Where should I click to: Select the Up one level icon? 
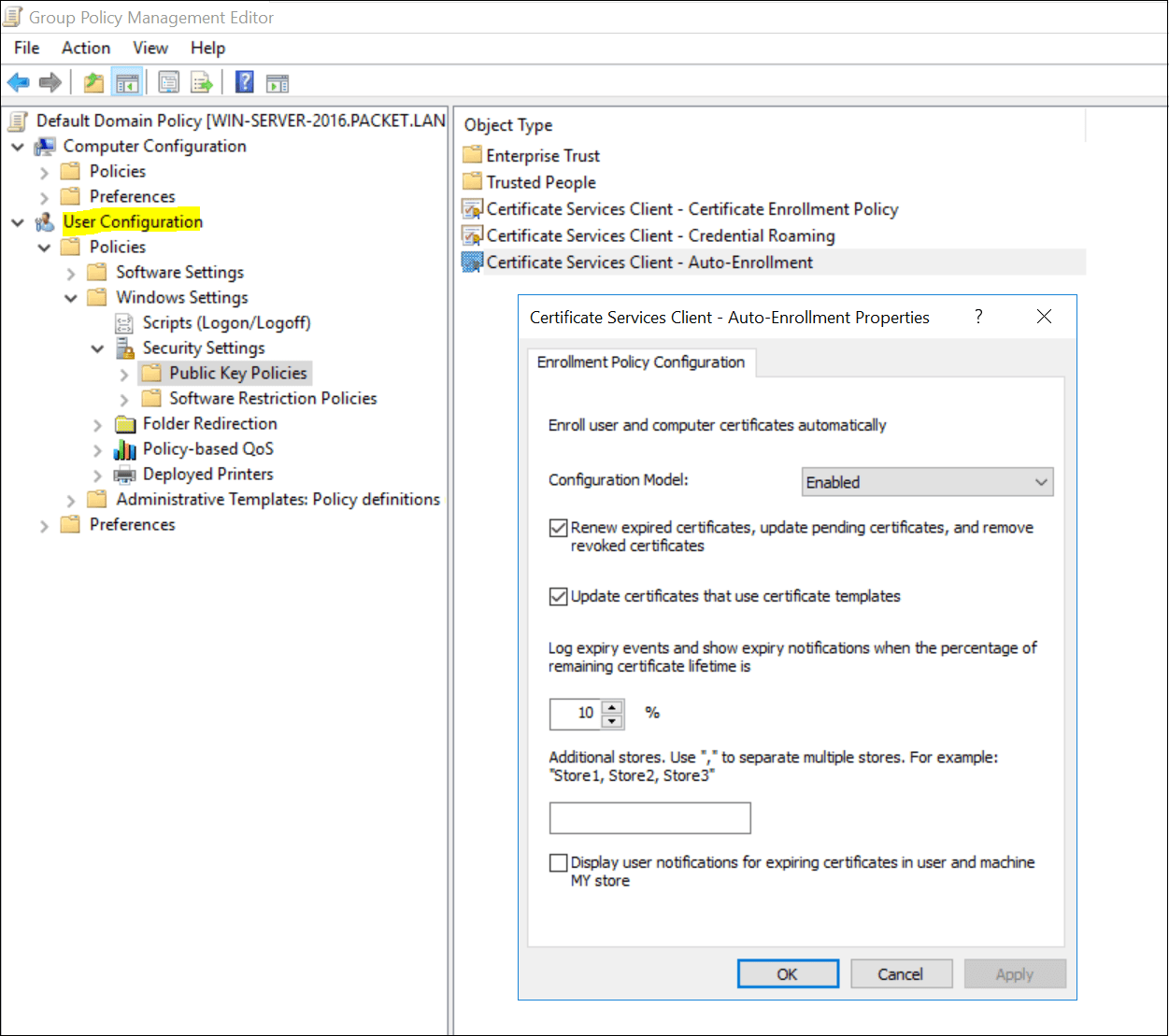(93, 82)
